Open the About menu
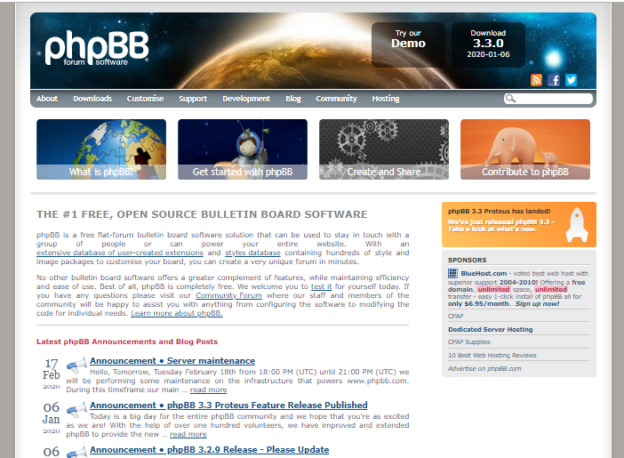 47,98
